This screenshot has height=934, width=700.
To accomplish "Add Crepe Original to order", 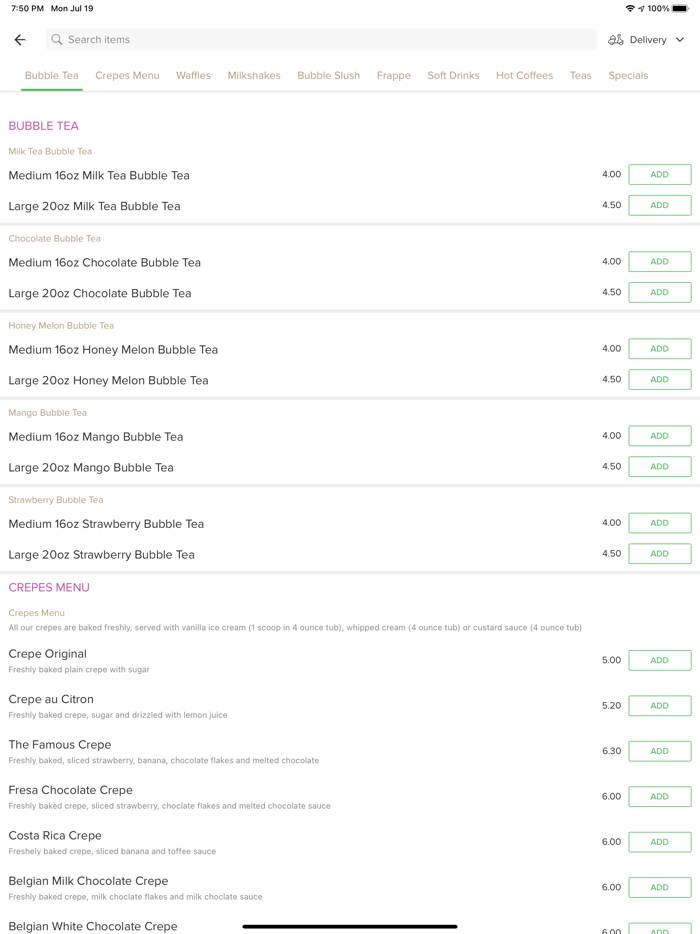I will [x=659, y=661].
